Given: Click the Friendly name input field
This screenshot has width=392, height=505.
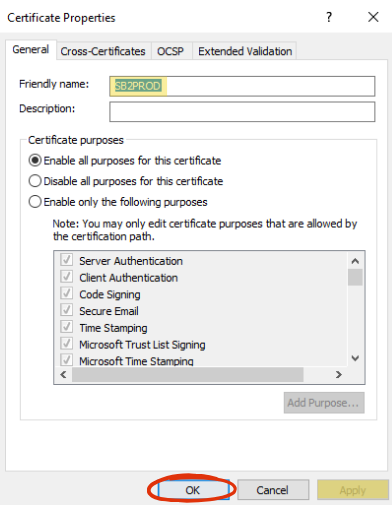Looking at the screenshot, I should (242, 86).
